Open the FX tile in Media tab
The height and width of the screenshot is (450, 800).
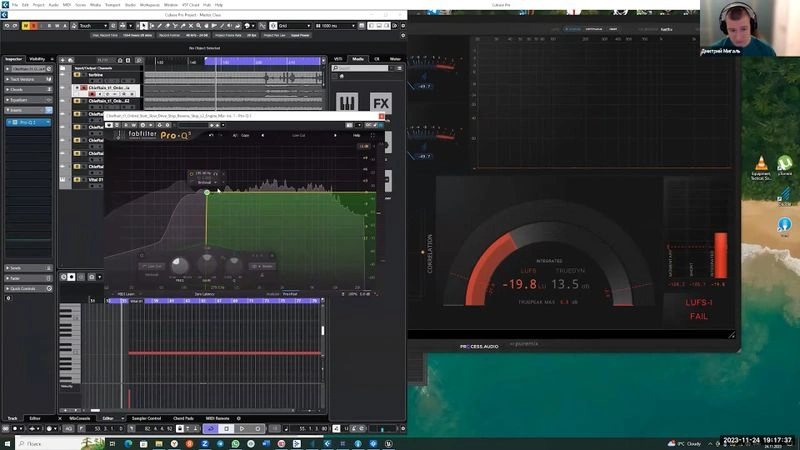pos(381,104)
